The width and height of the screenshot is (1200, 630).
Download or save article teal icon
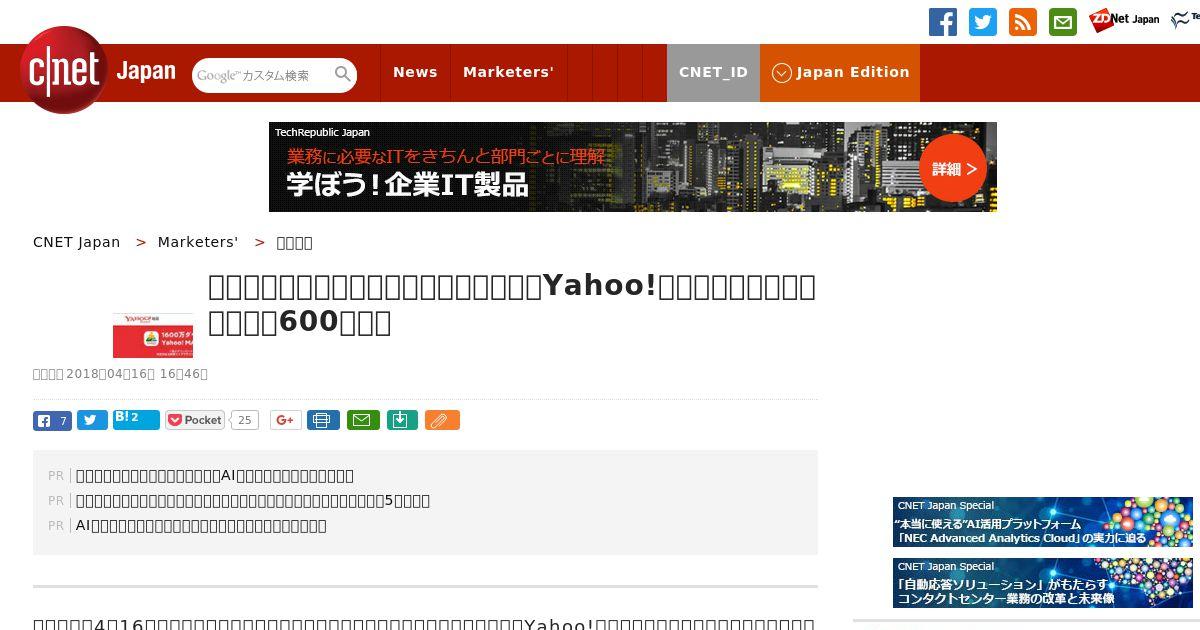click(x=401, y=420)
